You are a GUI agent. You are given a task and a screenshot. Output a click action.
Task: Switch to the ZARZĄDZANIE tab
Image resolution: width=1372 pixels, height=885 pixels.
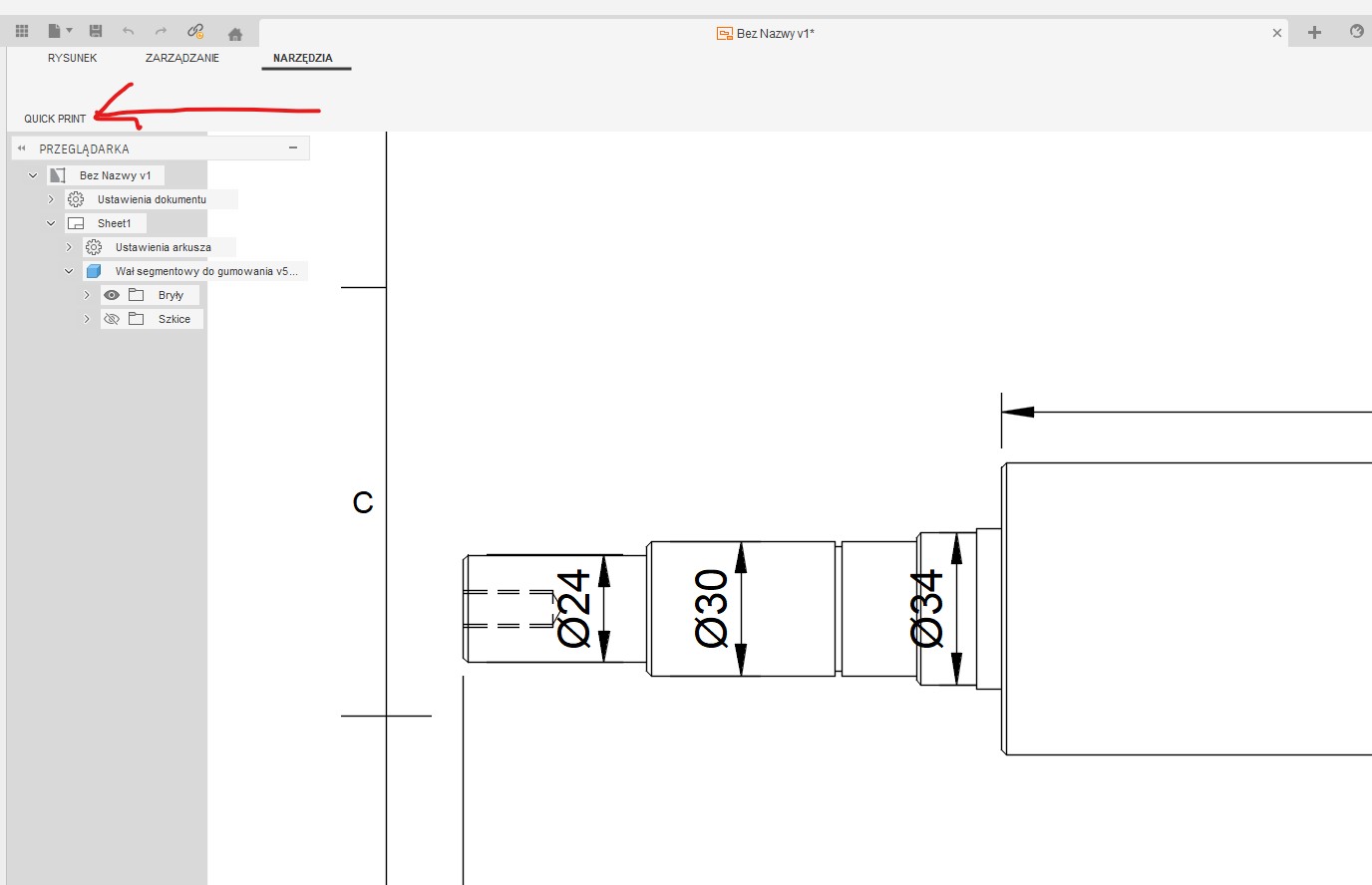[182, 58]
